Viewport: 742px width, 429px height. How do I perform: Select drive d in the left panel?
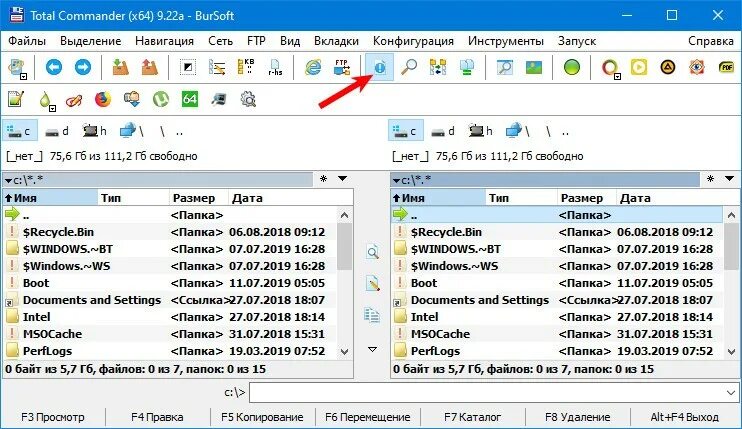57,131
